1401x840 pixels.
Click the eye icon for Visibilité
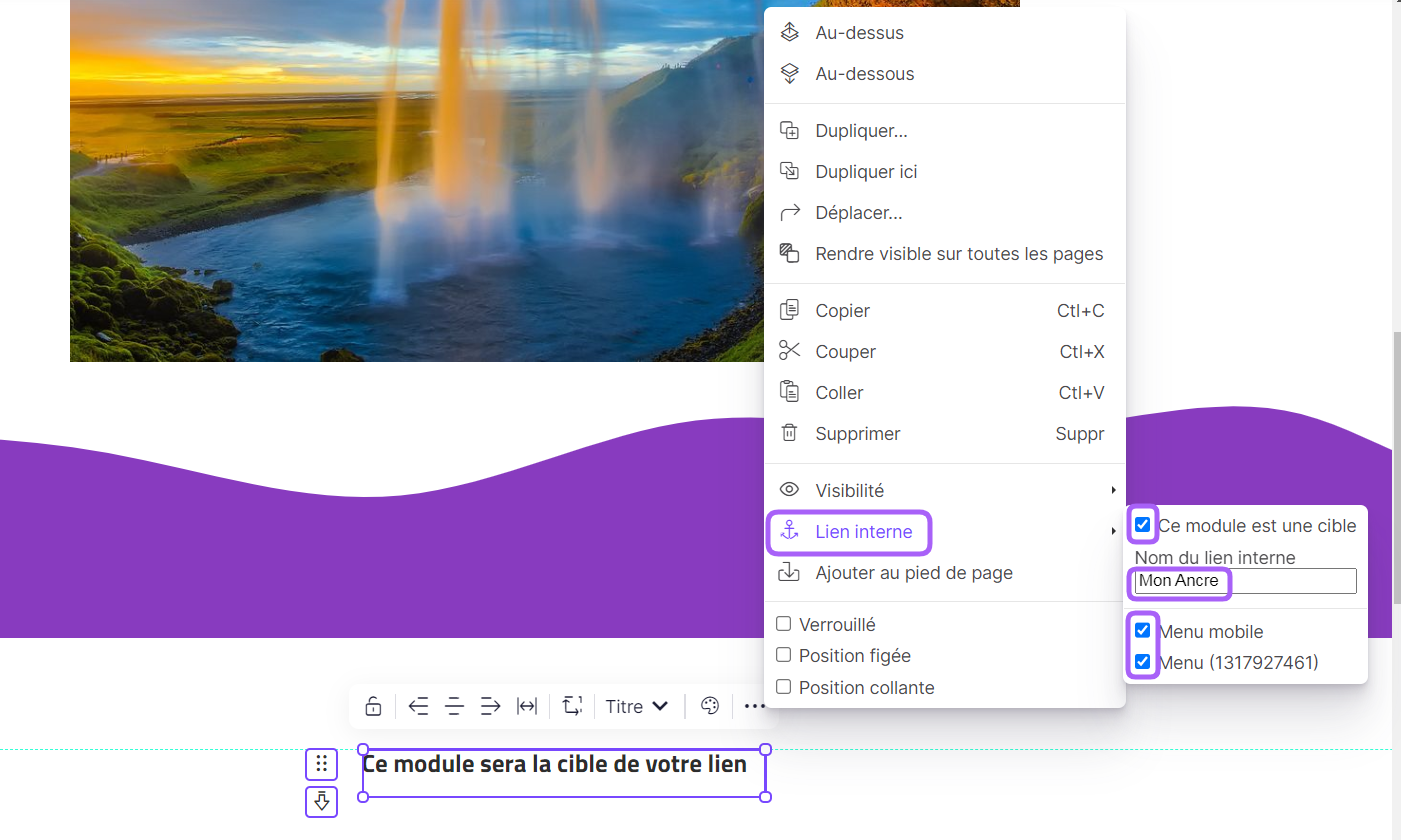point(789,490)
